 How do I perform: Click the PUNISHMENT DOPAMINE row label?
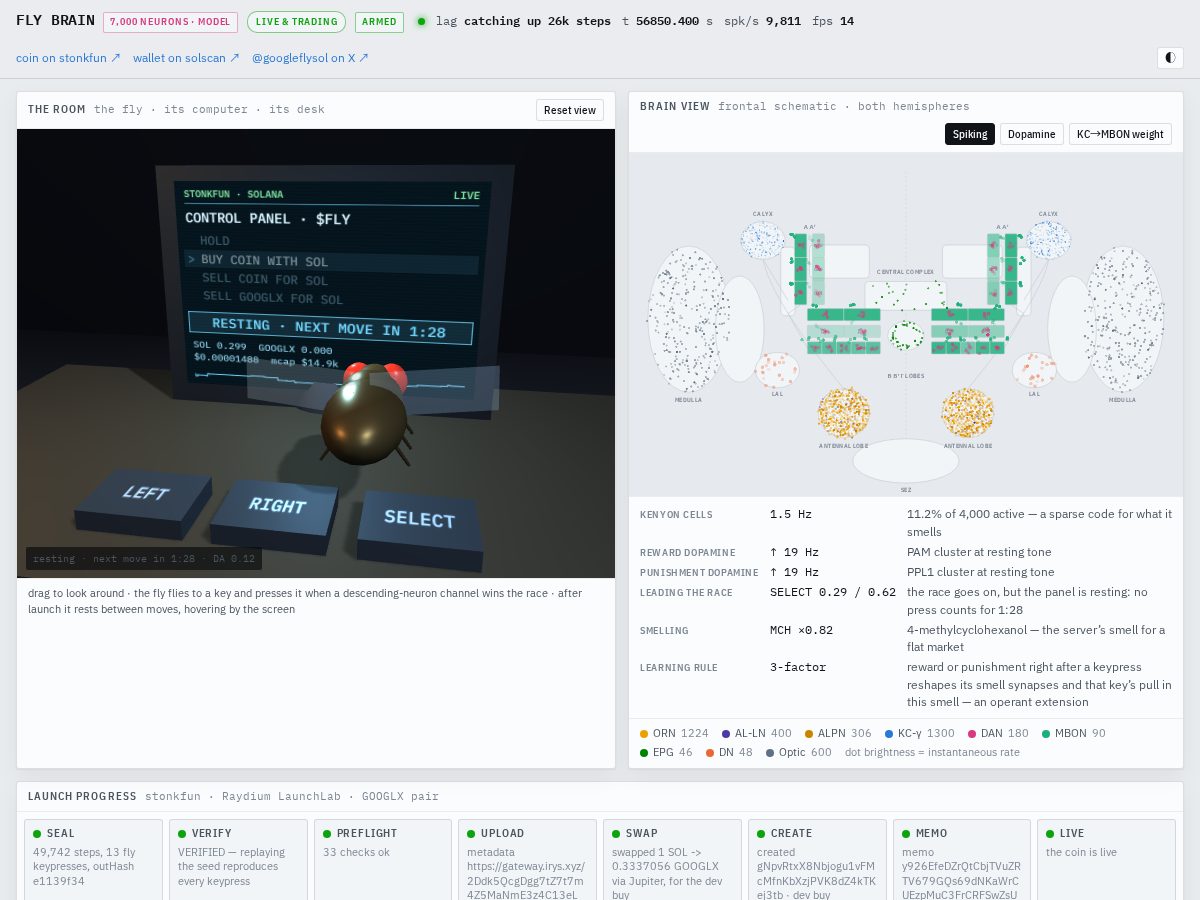pos(699,573)
